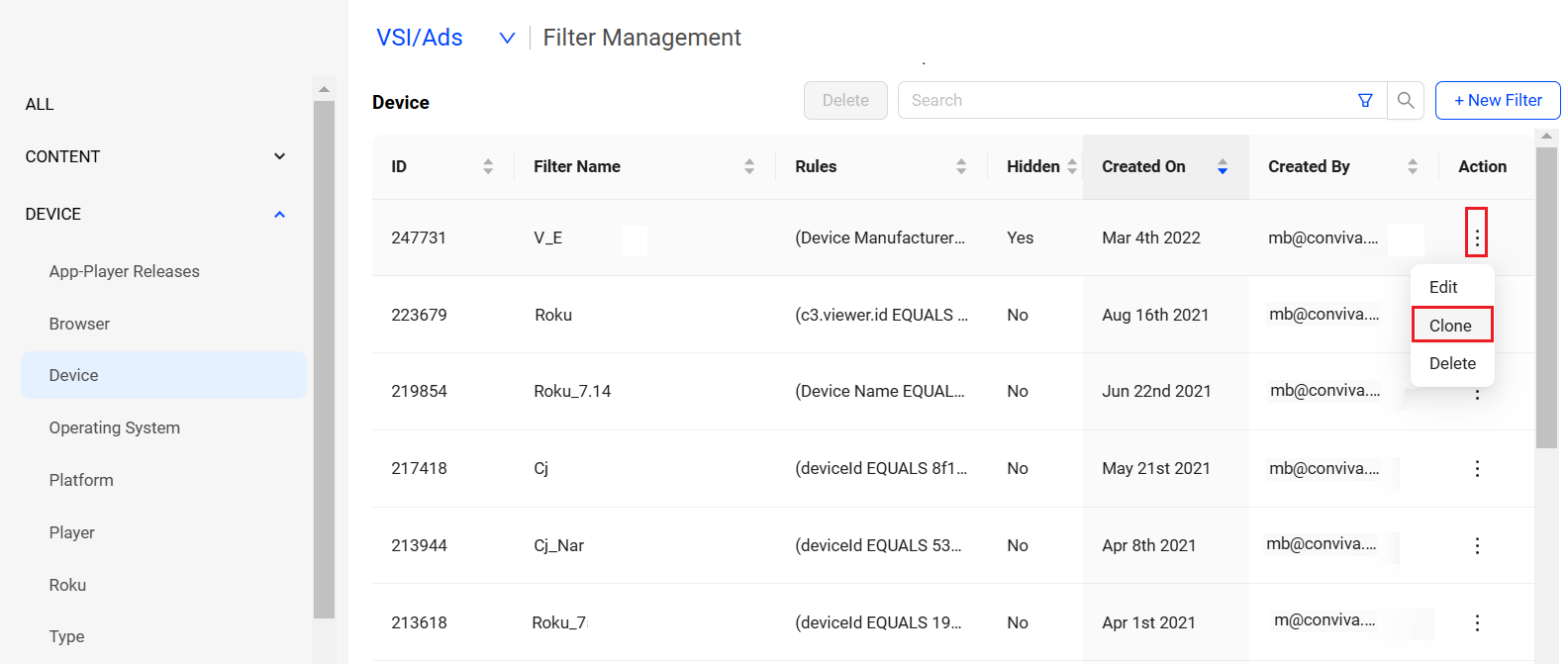Select ALL in the sidebar

[x=40, y=104]
